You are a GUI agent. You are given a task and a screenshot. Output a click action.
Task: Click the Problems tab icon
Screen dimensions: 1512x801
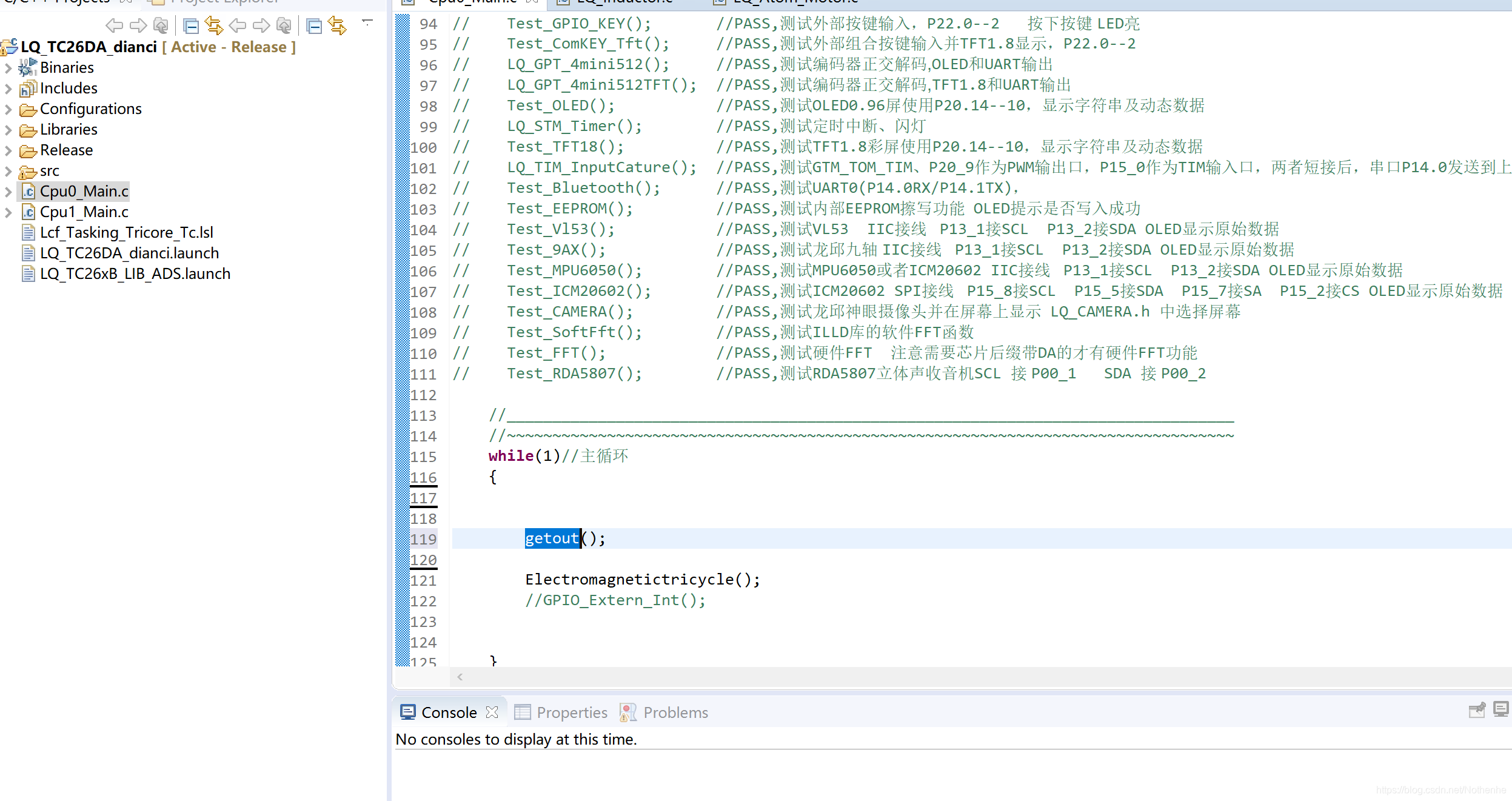[628, 712]
